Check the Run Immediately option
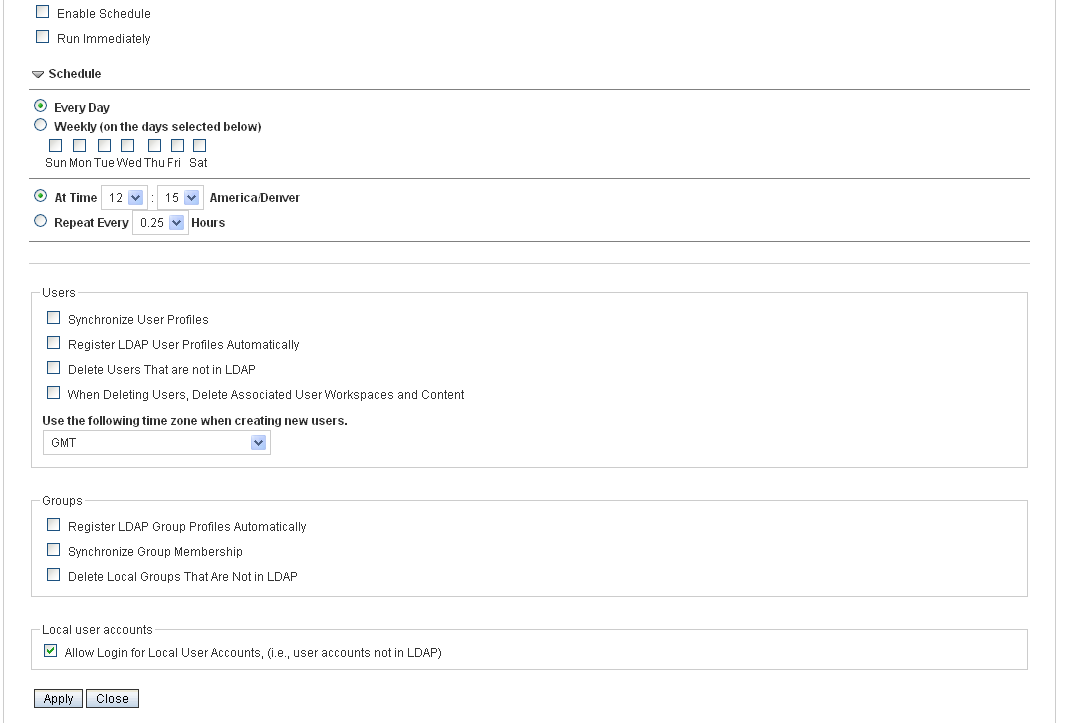The width and height of the screenshot is (1066, 723). (42, 38)
